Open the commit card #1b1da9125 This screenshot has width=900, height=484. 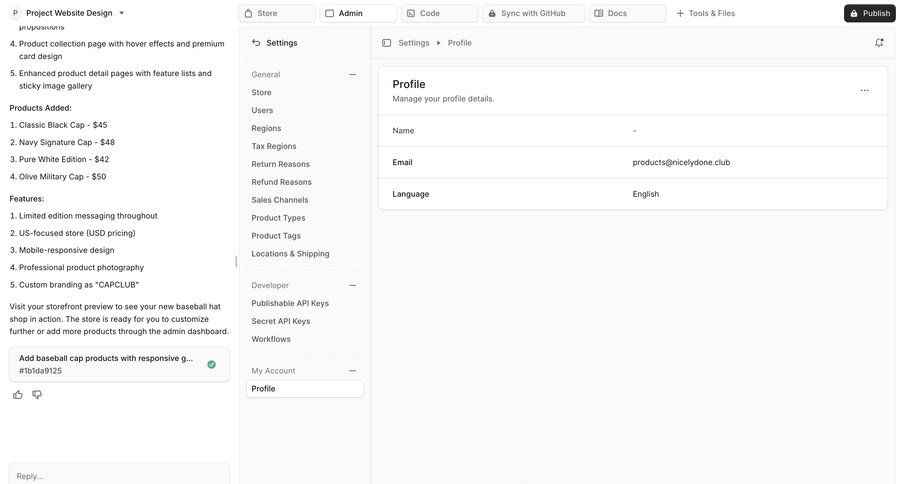(119, 364)
